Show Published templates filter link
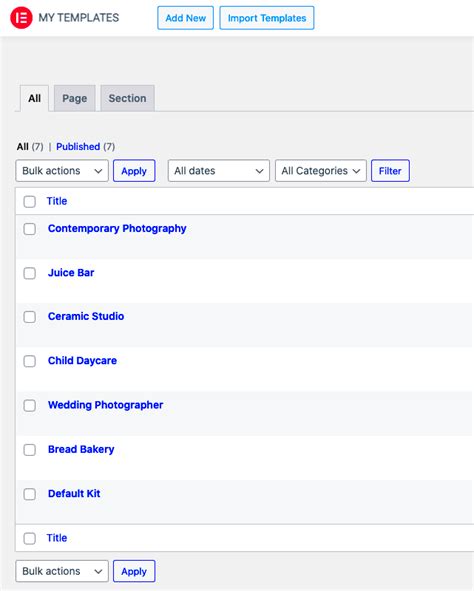The width and height of the screenshot is (474, 591). [x=78, y=147]
